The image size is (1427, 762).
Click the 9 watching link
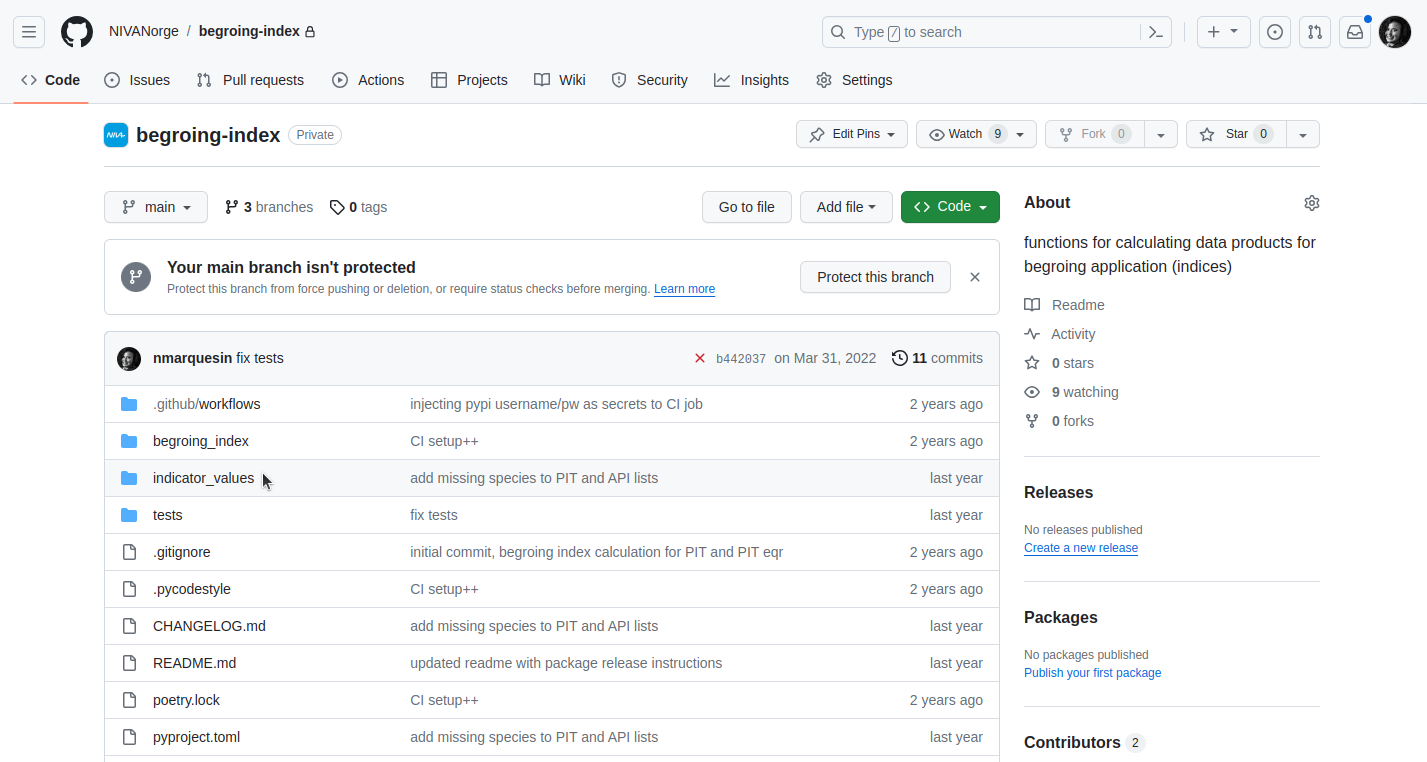click(1071, 392)
